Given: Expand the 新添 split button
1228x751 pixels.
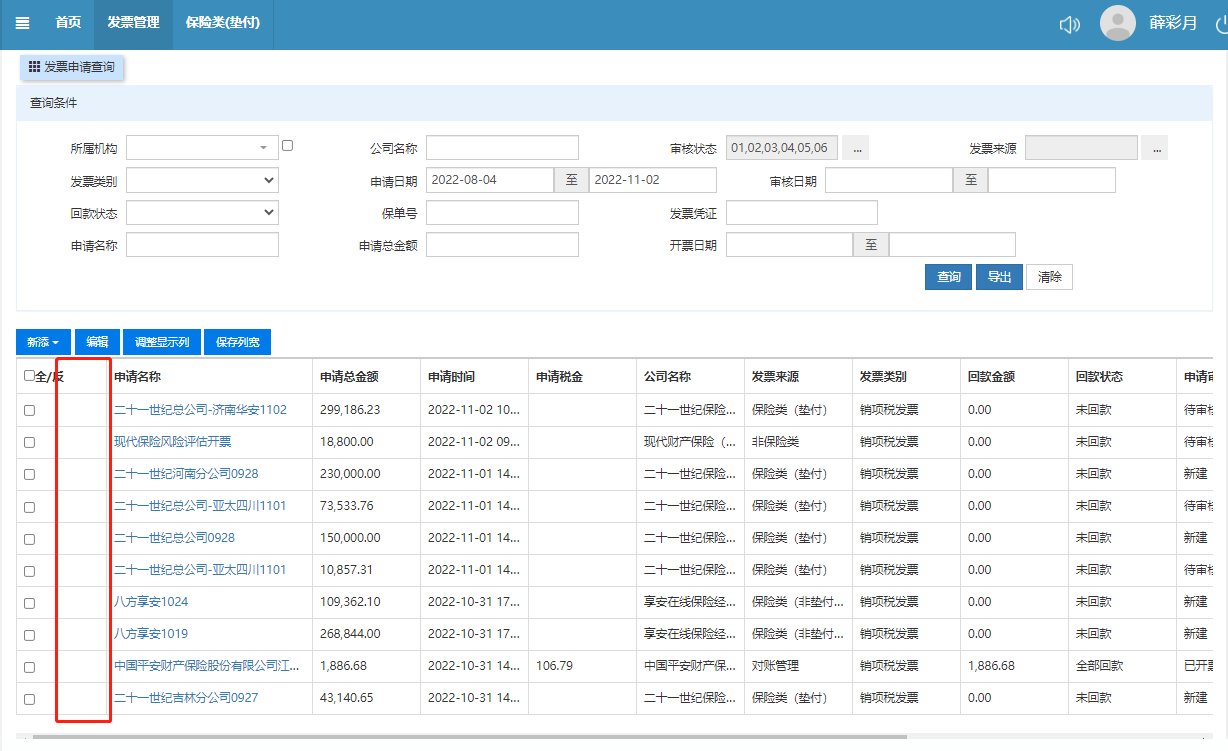Looking at the screenshot, I should tap(43, 342).
